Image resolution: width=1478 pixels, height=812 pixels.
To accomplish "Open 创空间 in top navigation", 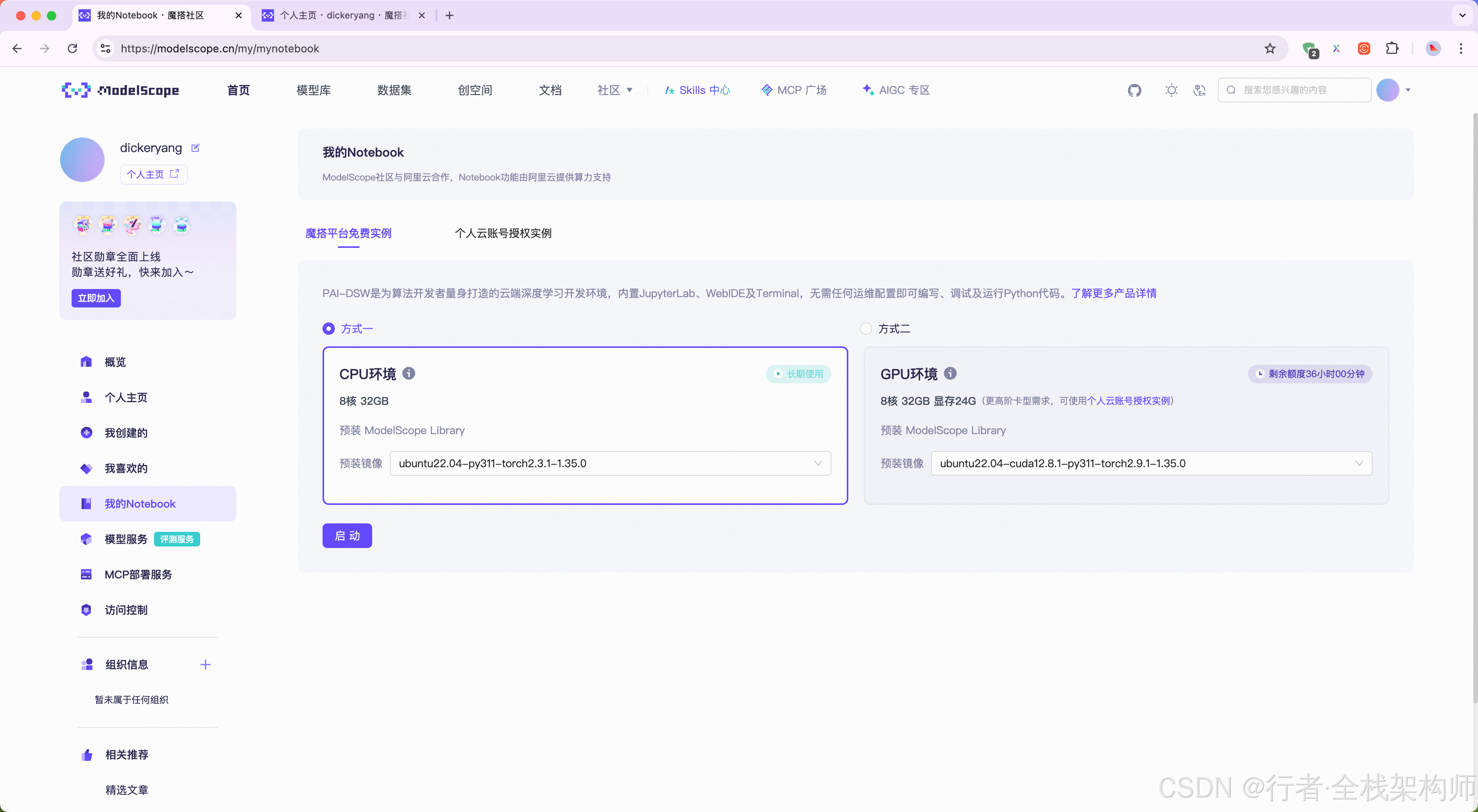I will tap(475, 90).
